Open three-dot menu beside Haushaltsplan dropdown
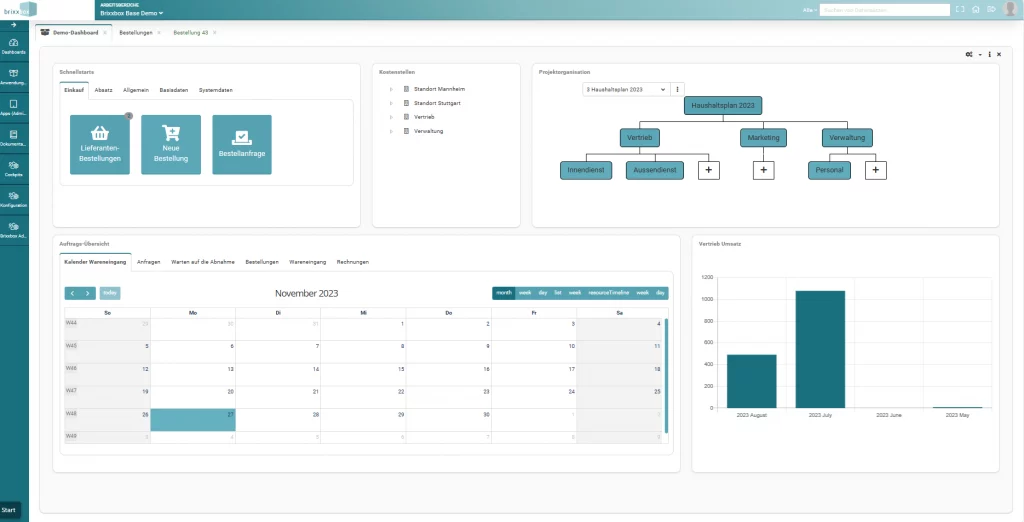This screenshot has height=522, width=1024. [x=677, y=90]
